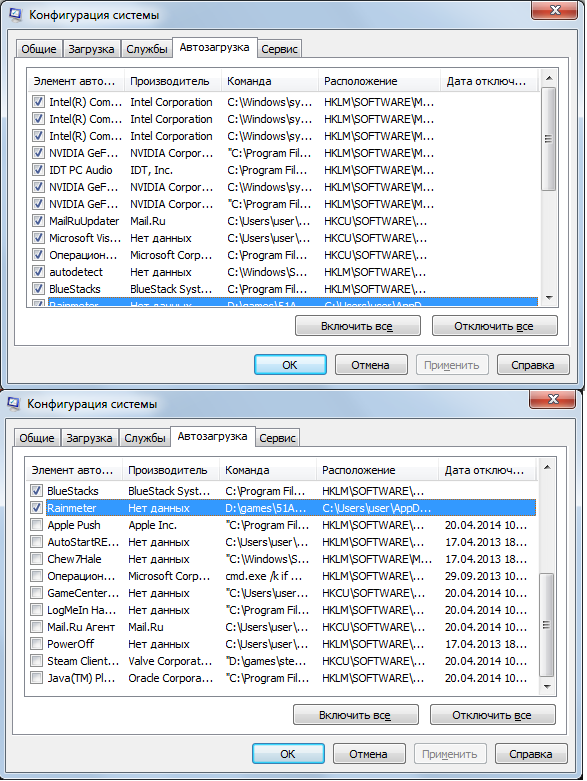Enable Chew7Hale startup item
The width and height of the screenshot is (587, 781).
click(36, 559)
